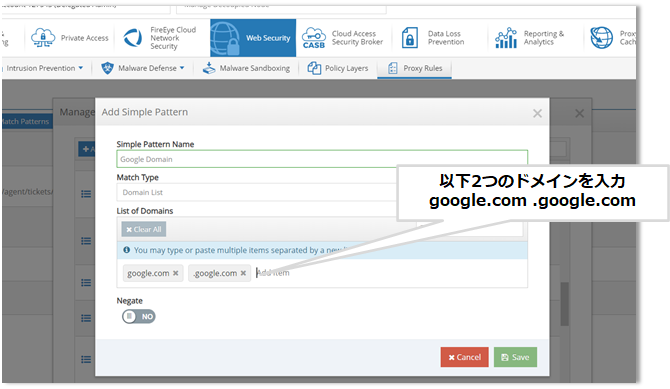The width and height of the screenshot is (670, 389).
Task: Open Cloud Access Security Broker
Action: [x=343, y=38]
